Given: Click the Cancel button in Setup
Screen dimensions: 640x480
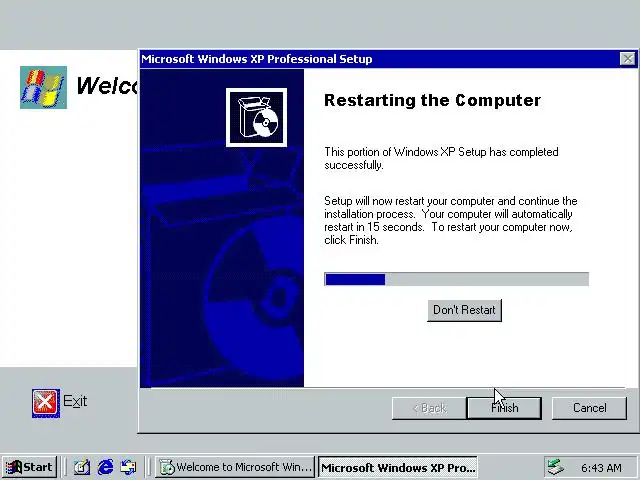Looking at the screenshot, I should click(589, 408).
